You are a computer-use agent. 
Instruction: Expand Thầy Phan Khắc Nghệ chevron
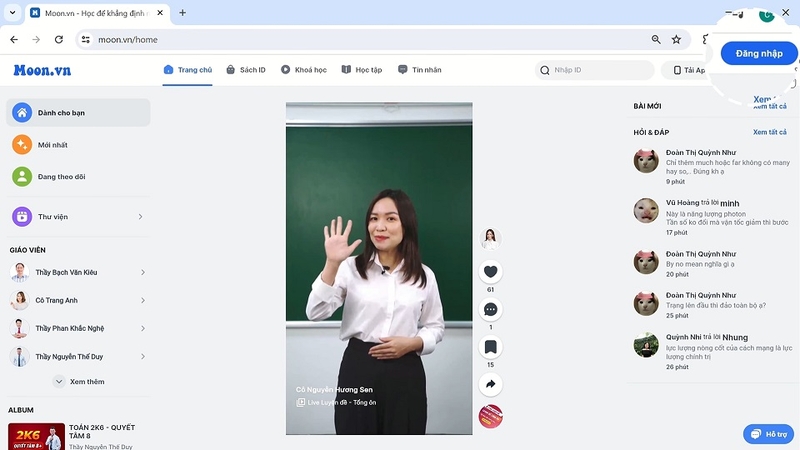143,329
